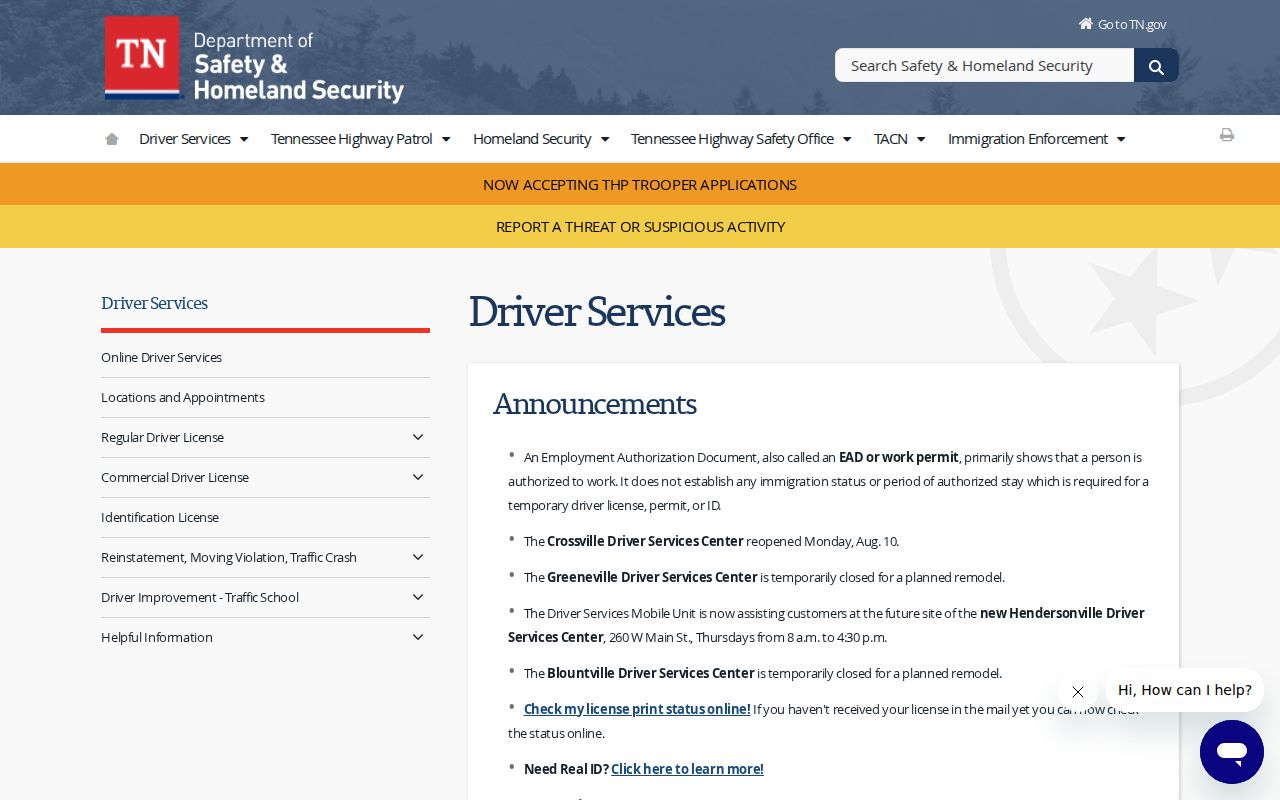Focus the Search Safety & Homeland Security field
Viewport: 1280px width, 800px height.
tap(984, 65)
